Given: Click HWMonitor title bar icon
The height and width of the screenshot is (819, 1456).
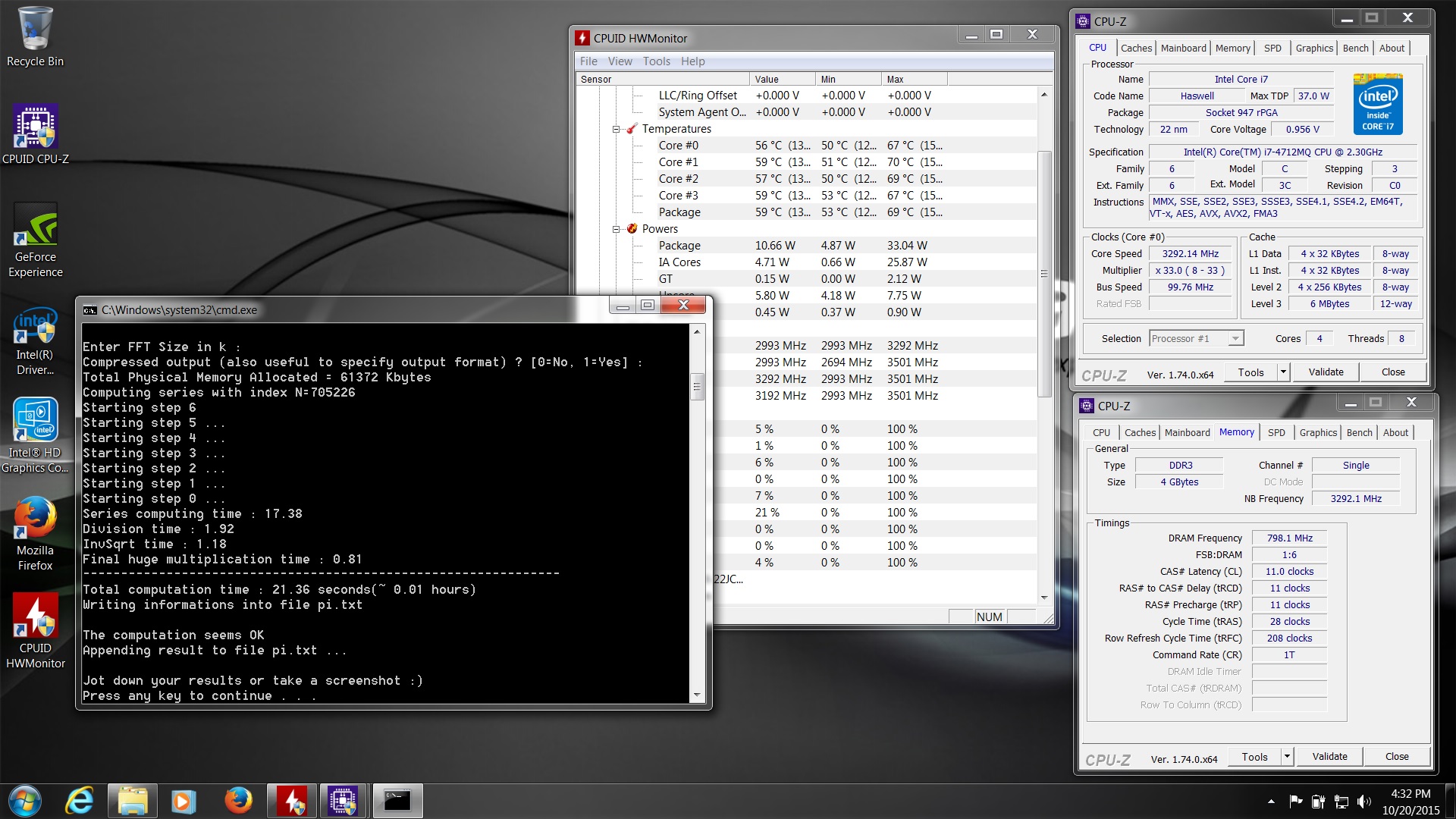Looking at the screenshot, I should tap(582, 38).
